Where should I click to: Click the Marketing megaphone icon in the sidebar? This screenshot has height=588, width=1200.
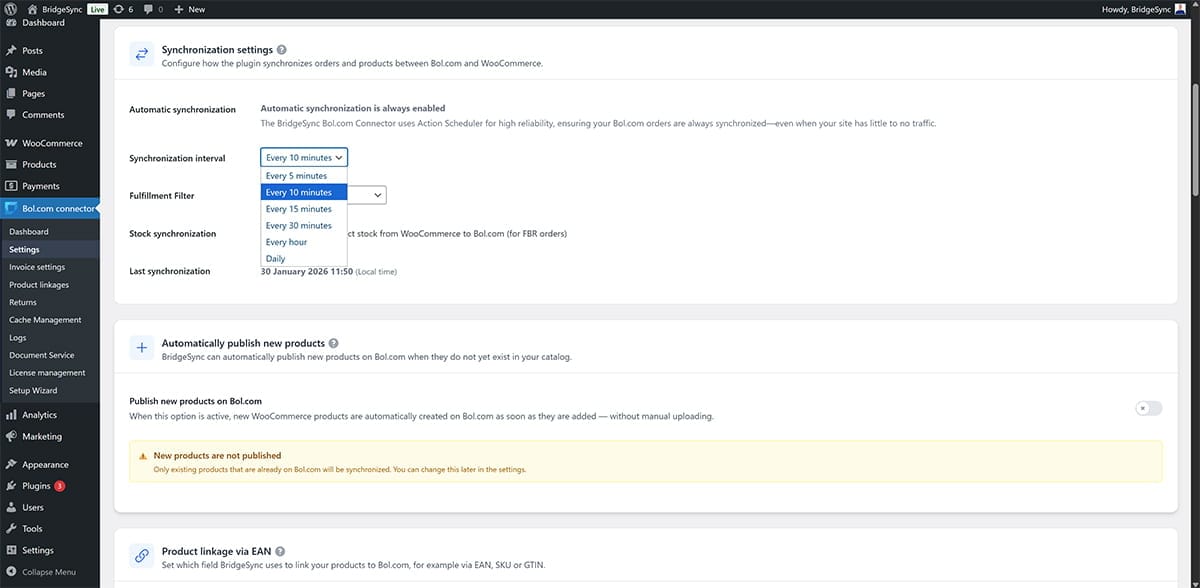[x=13, y=436]
